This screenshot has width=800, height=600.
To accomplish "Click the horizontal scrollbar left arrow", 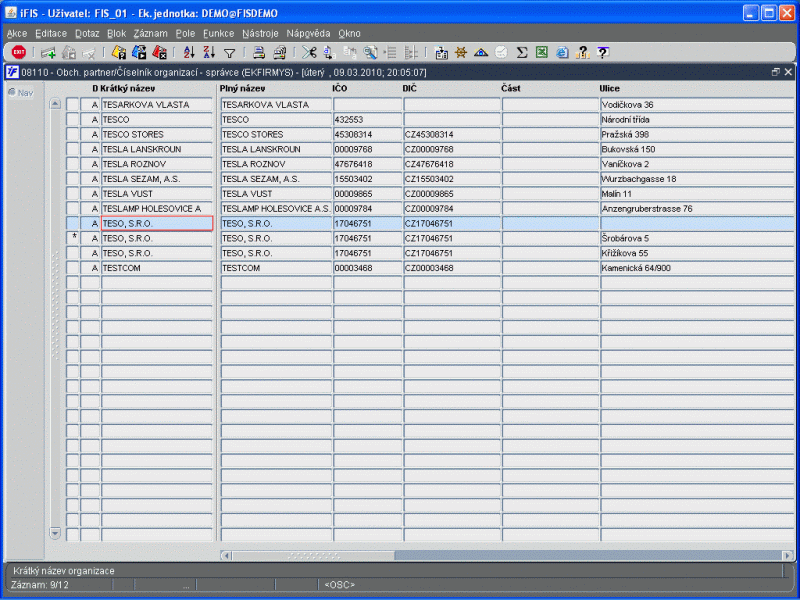I will pos(226,555).
